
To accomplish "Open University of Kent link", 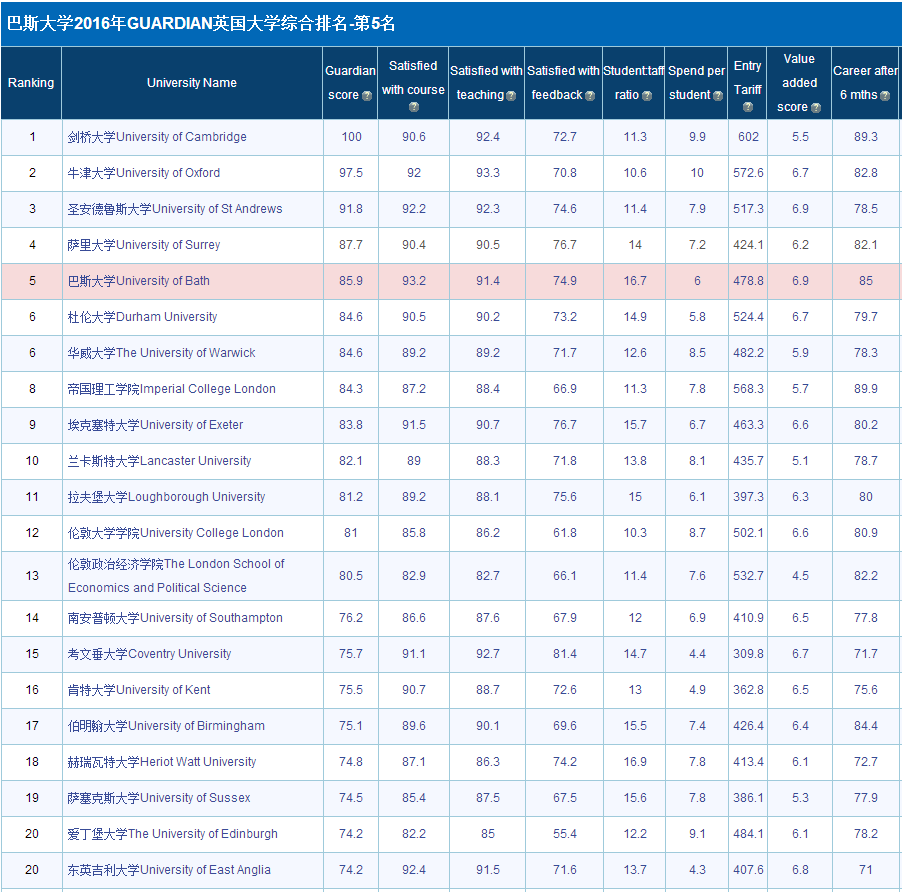I will click(x=139, y=690).
